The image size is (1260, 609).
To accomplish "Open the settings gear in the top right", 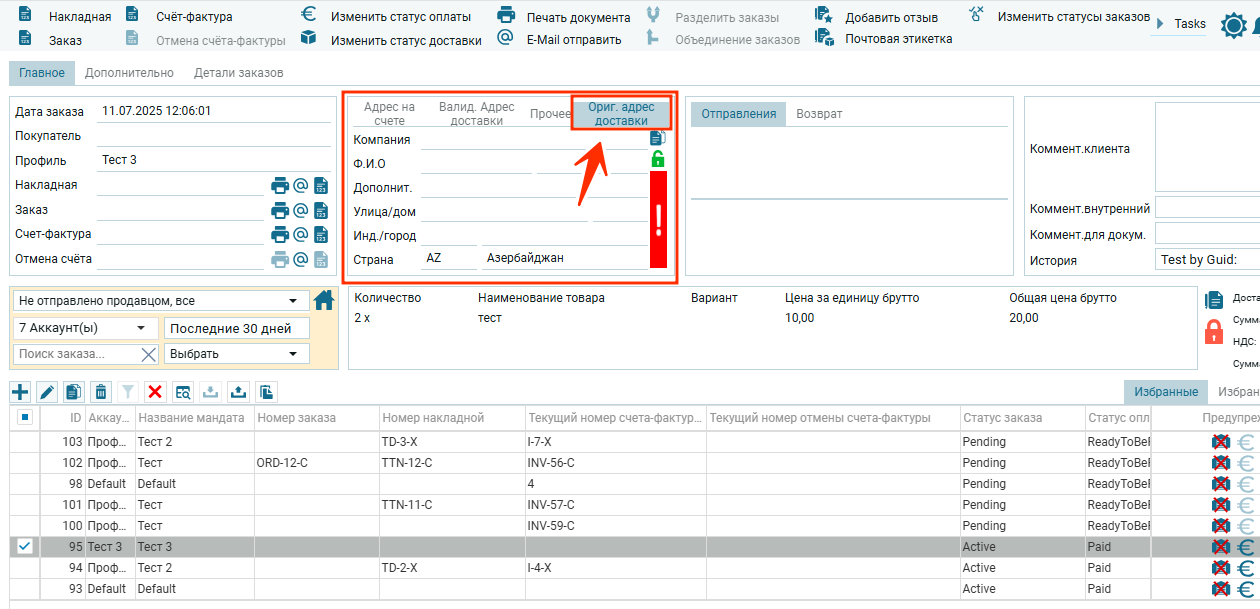I will pos(1234,26).
